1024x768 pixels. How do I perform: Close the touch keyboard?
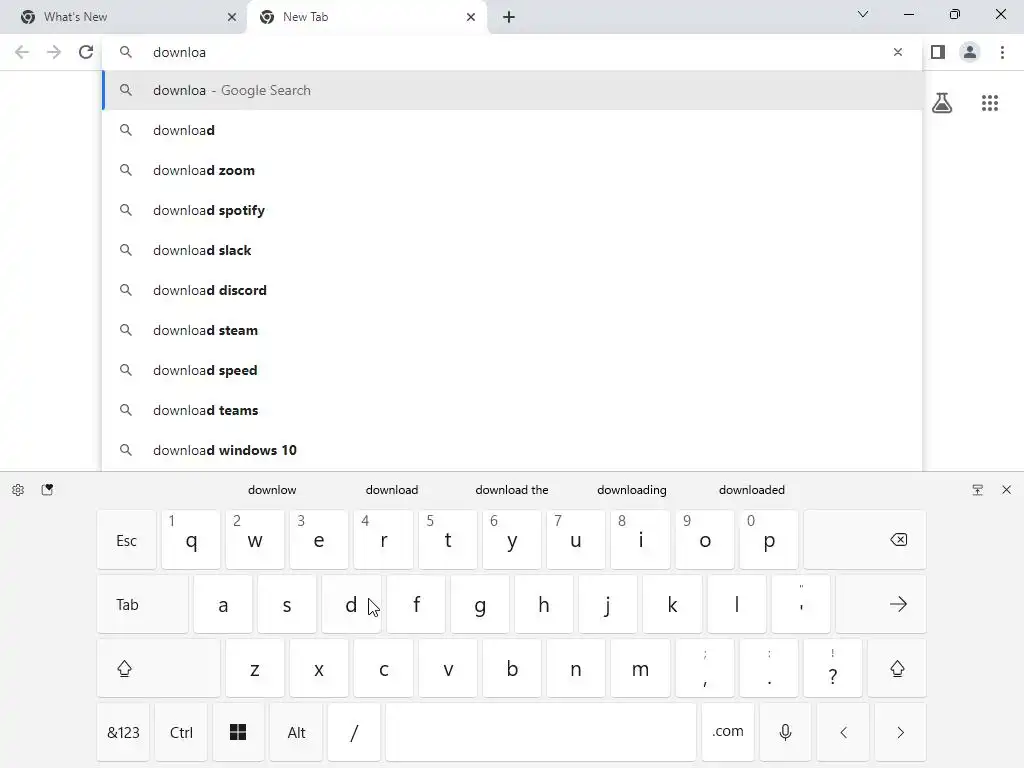[x=1006, y=490]
